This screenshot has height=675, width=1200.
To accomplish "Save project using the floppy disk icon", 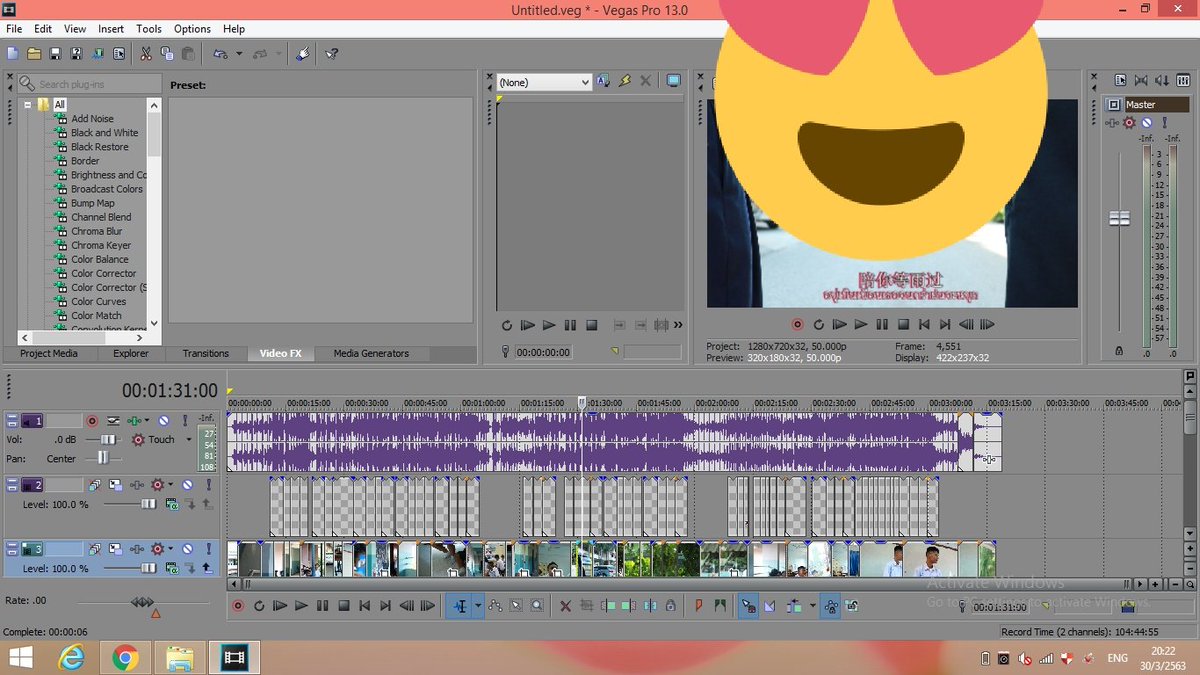I will (x=56, y=54).
